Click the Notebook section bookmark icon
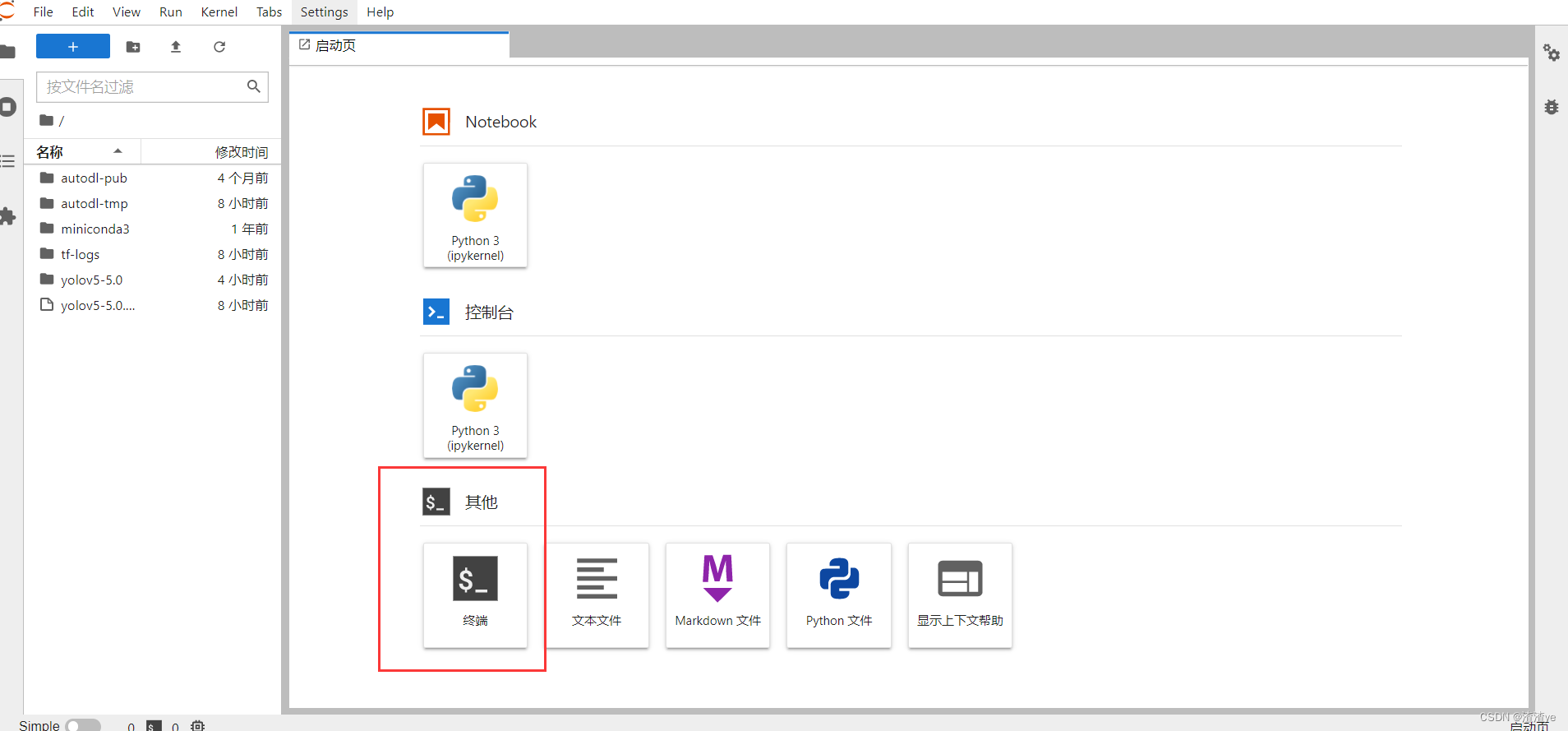The image size is (1568, 731). pyautogui.click(x=436, y=122)
